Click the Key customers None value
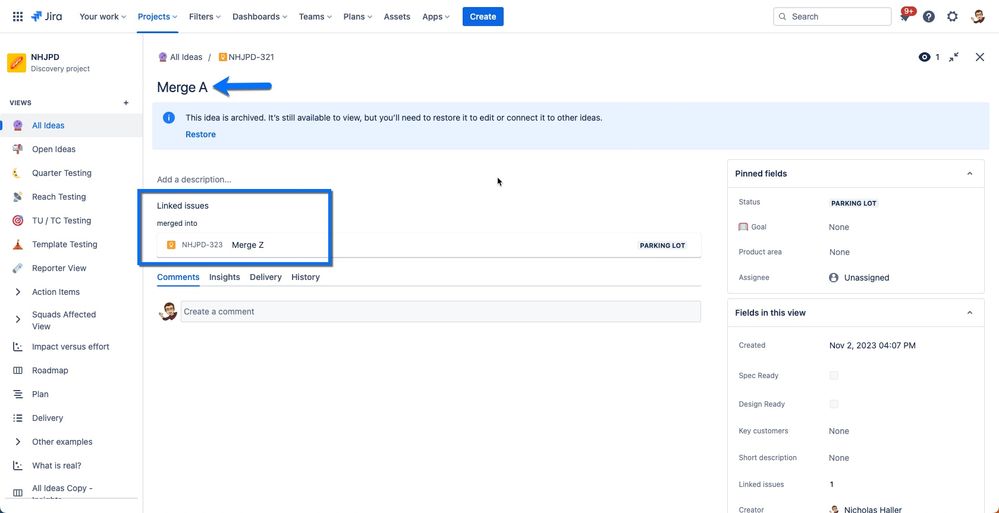The height and width of the screenshot is (513, 999). [x=839, y=431]
